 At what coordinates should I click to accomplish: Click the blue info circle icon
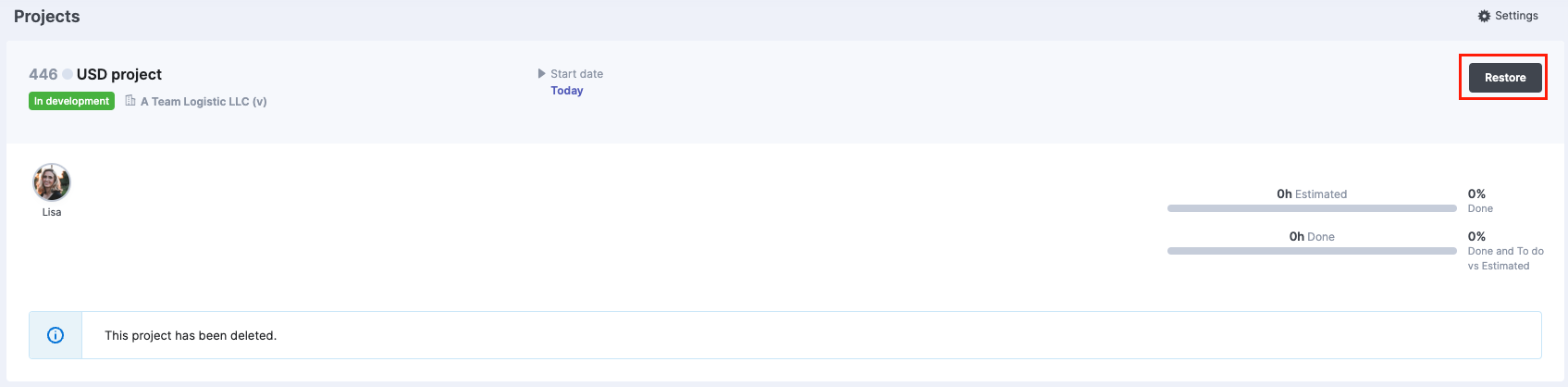coord(56,335)
